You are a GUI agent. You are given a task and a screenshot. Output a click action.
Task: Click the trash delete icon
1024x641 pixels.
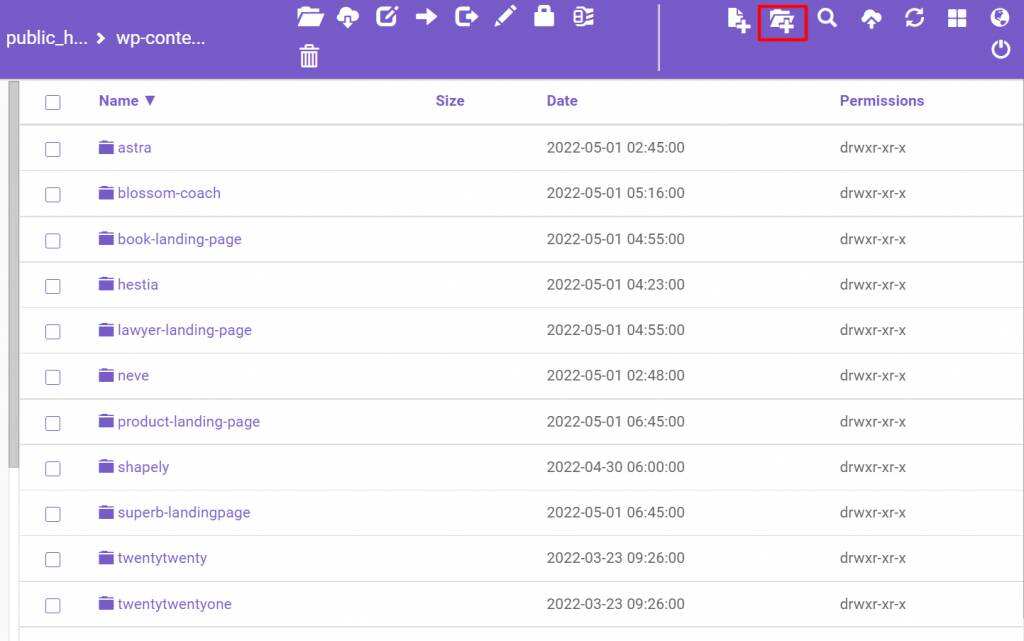point(309,56)
